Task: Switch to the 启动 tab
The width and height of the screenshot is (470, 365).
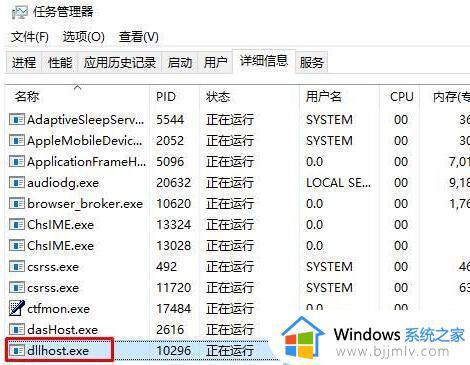Action: point(180,62)
